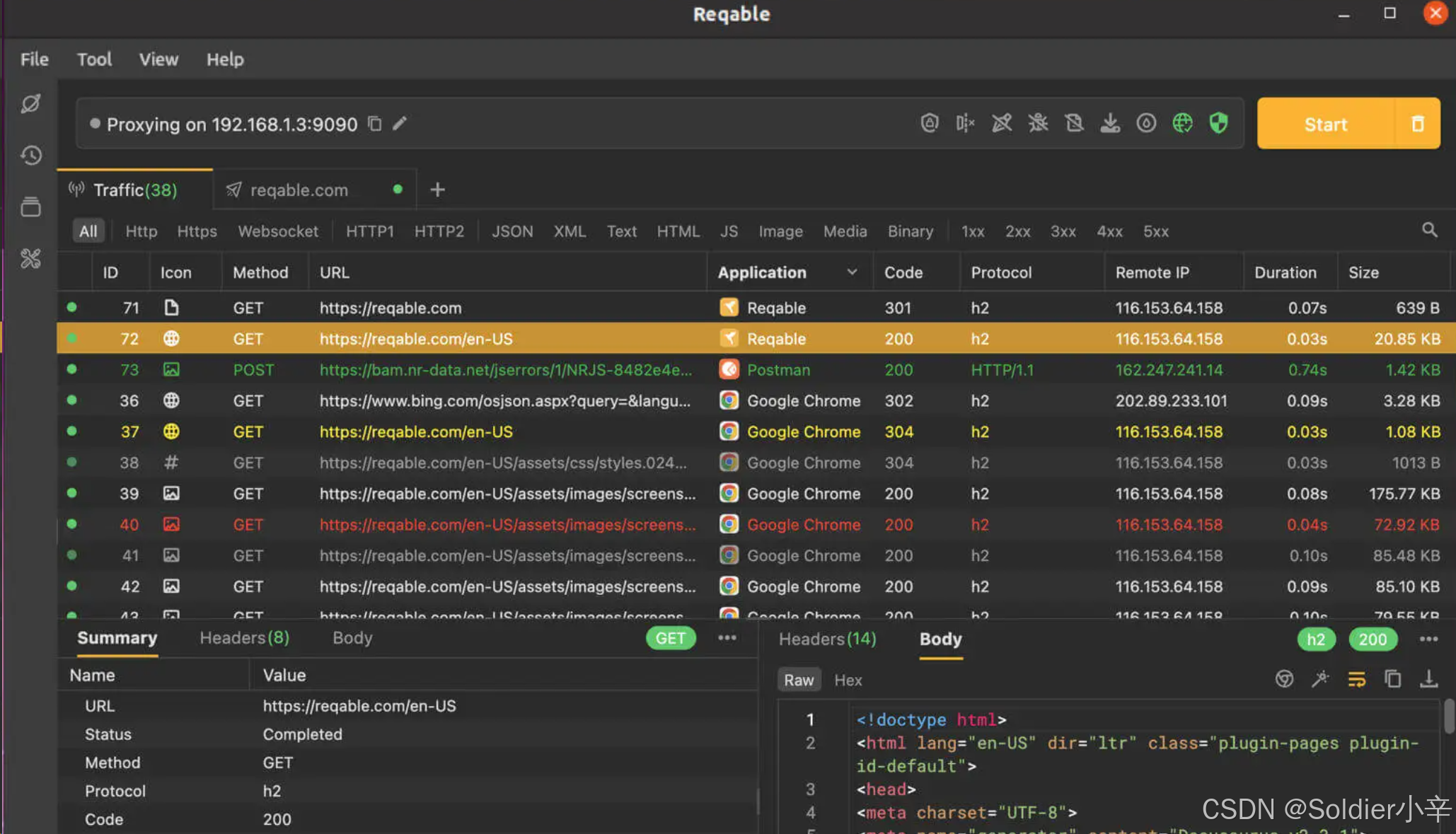Switch body view to Hex

(x=848, y=680)
